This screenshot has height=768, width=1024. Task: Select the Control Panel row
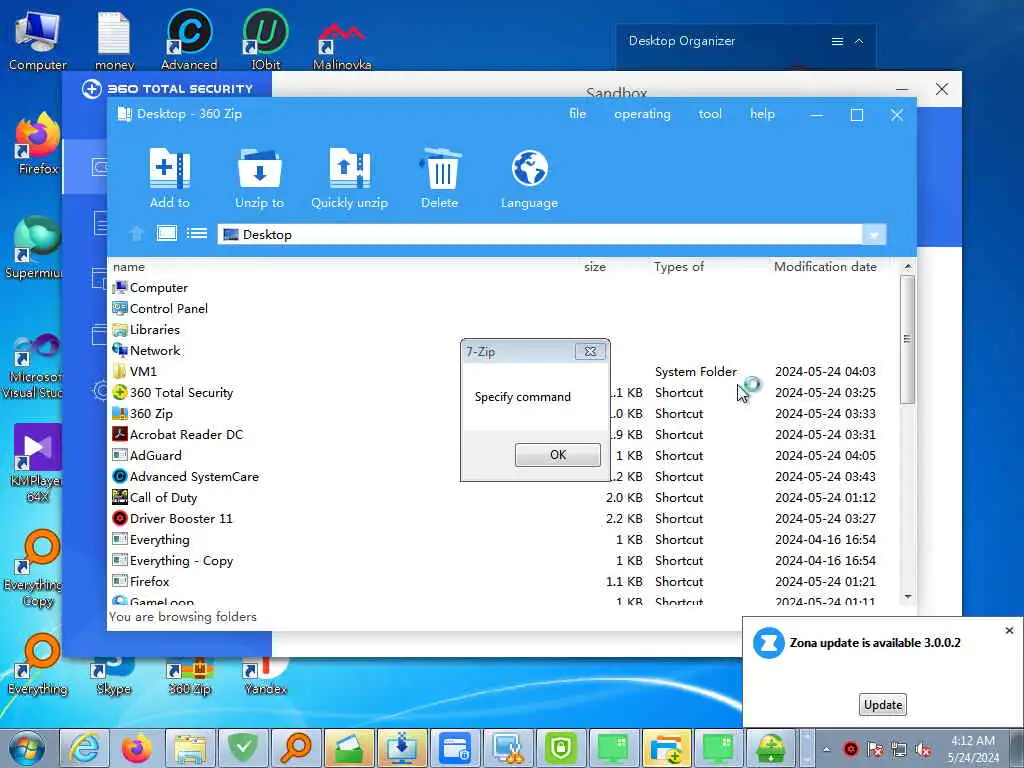coord(503,309)
